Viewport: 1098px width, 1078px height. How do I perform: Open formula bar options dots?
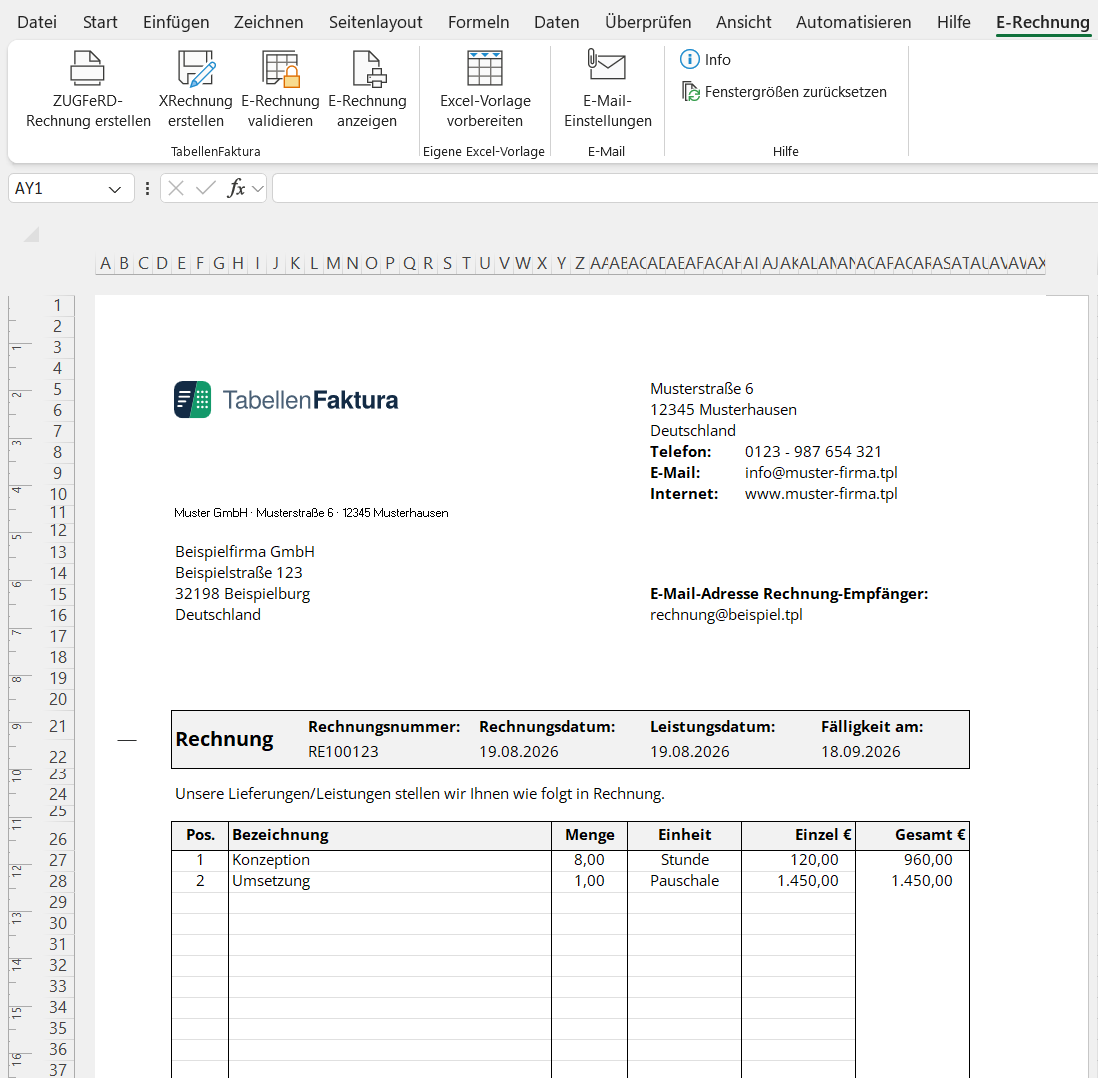147,188
